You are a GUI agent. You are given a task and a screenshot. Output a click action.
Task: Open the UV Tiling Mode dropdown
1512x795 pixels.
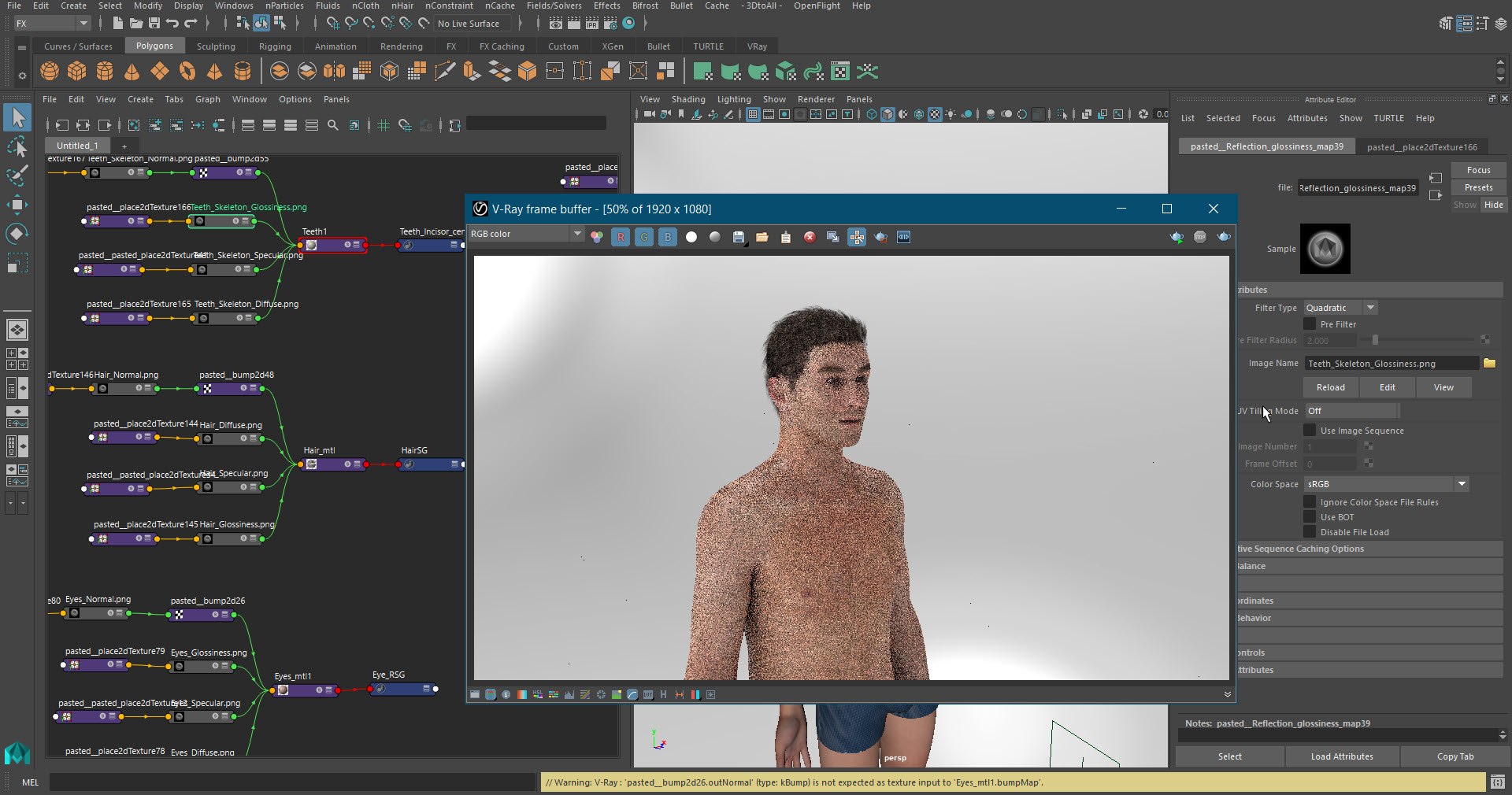(1351, 411)
